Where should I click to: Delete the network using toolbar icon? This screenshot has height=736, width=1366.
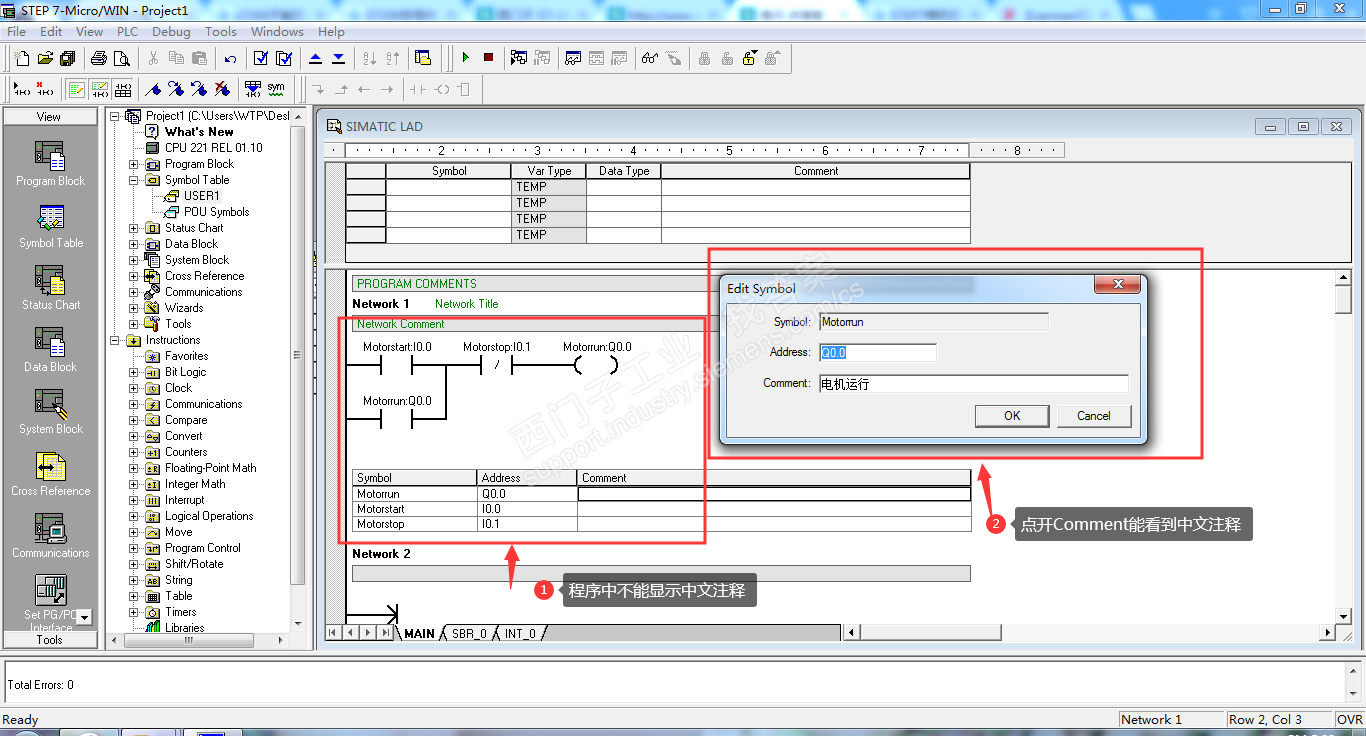click(45, 89)
